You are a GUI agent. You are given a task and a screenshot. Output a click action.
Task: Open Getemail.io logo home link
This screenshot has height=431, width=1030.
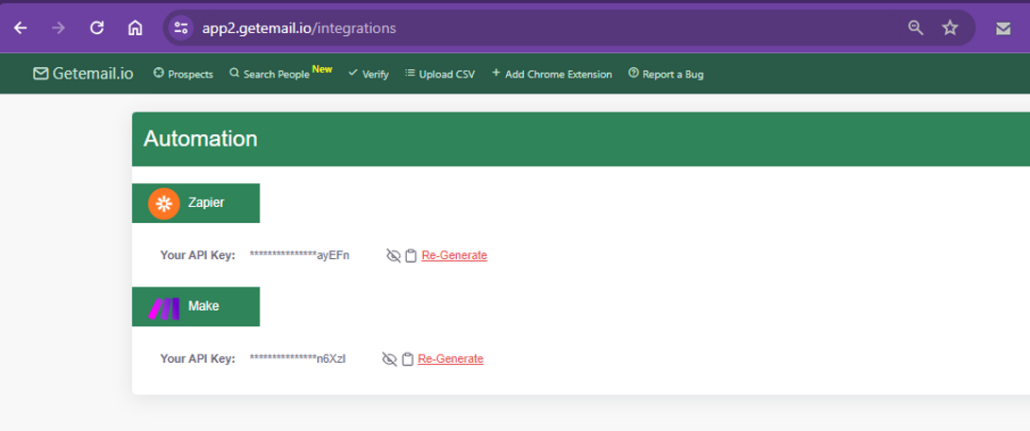(x=83, y=74)
